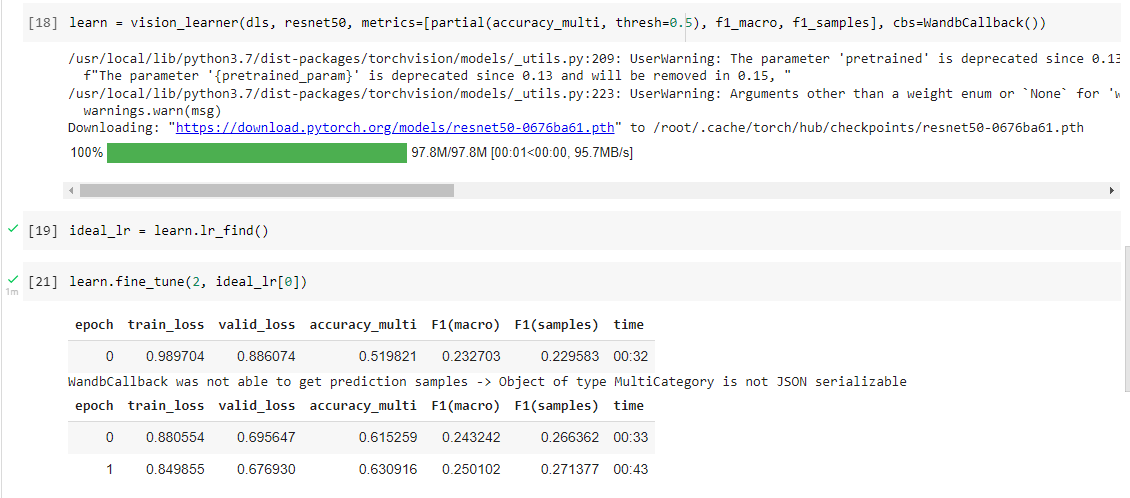Click accuracy value 0.519821

point(387,357)
